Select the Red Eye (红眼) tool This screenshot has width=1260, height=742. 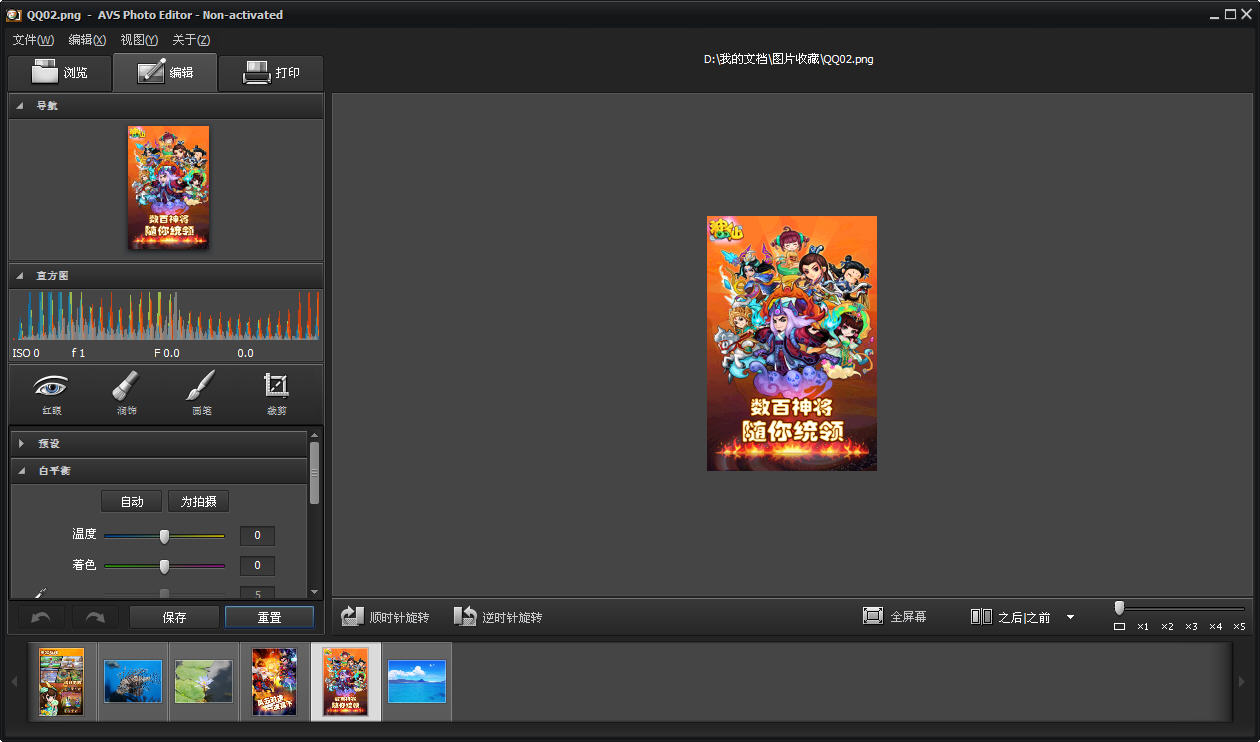[x=51, y=393]
